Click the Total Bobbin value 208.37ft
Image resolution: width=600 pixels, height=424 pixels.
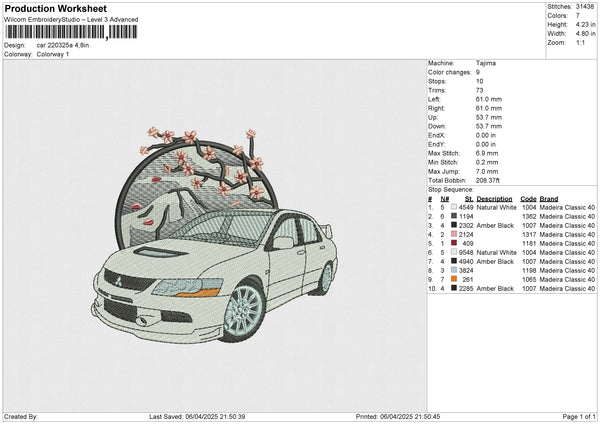pyautogui.click(x=488, y=180)
